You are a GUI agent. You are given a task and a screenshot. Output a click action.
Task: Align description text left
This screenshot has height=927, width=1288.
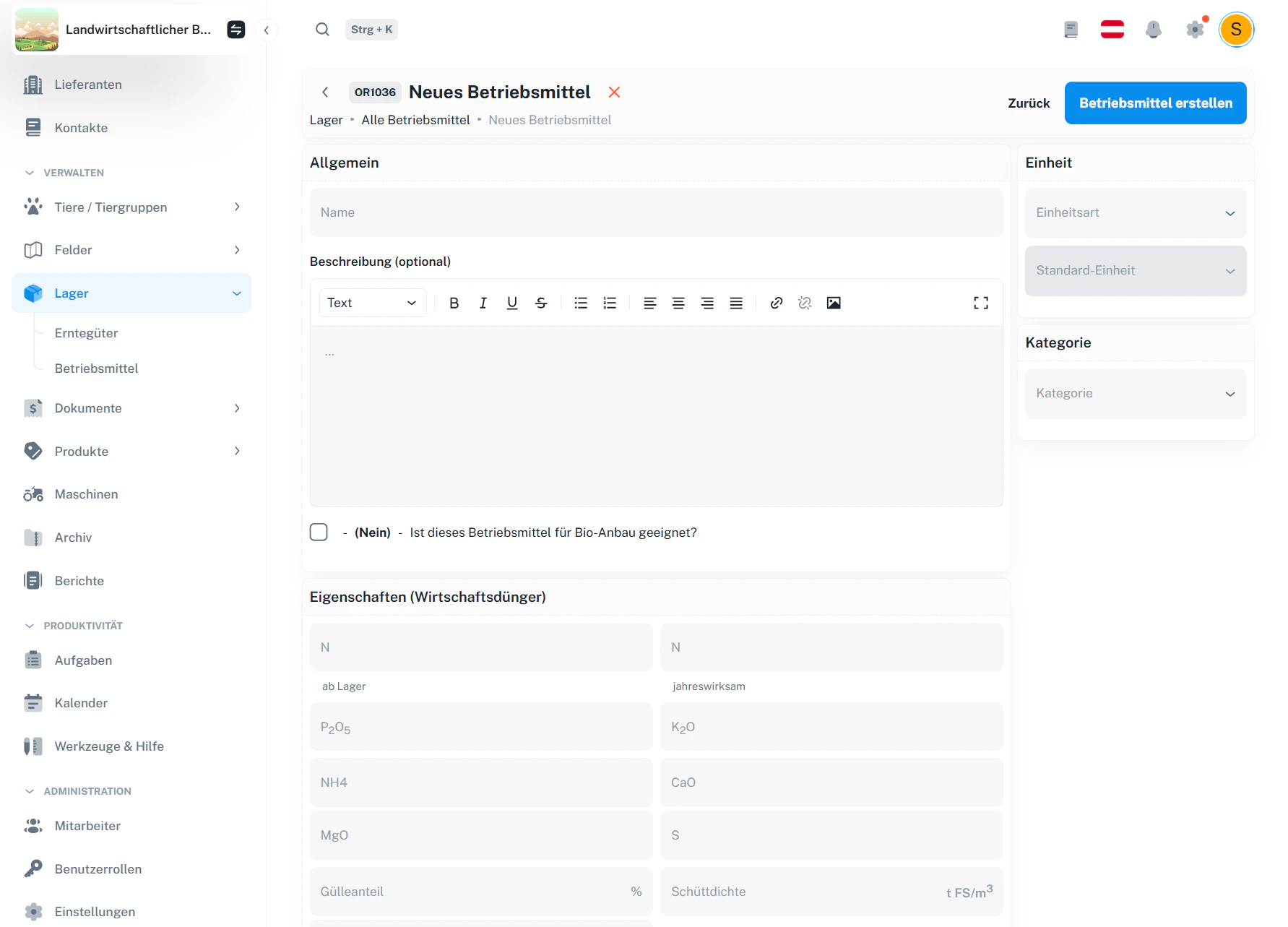tap(650, 303)
